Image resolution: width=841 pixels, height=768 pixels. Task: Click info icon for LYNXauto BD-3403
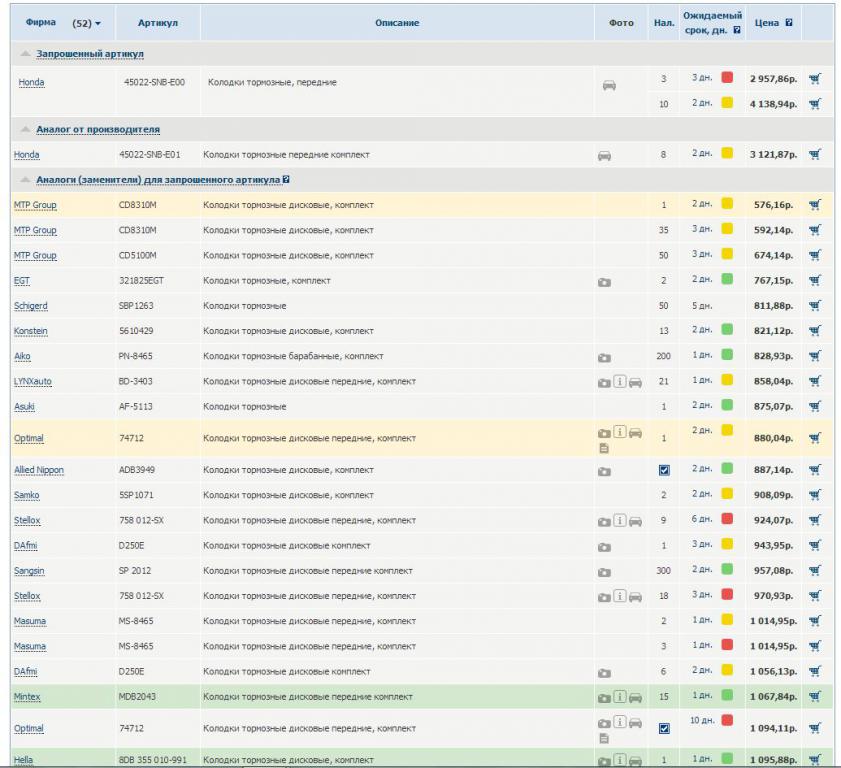coord(620,382)
